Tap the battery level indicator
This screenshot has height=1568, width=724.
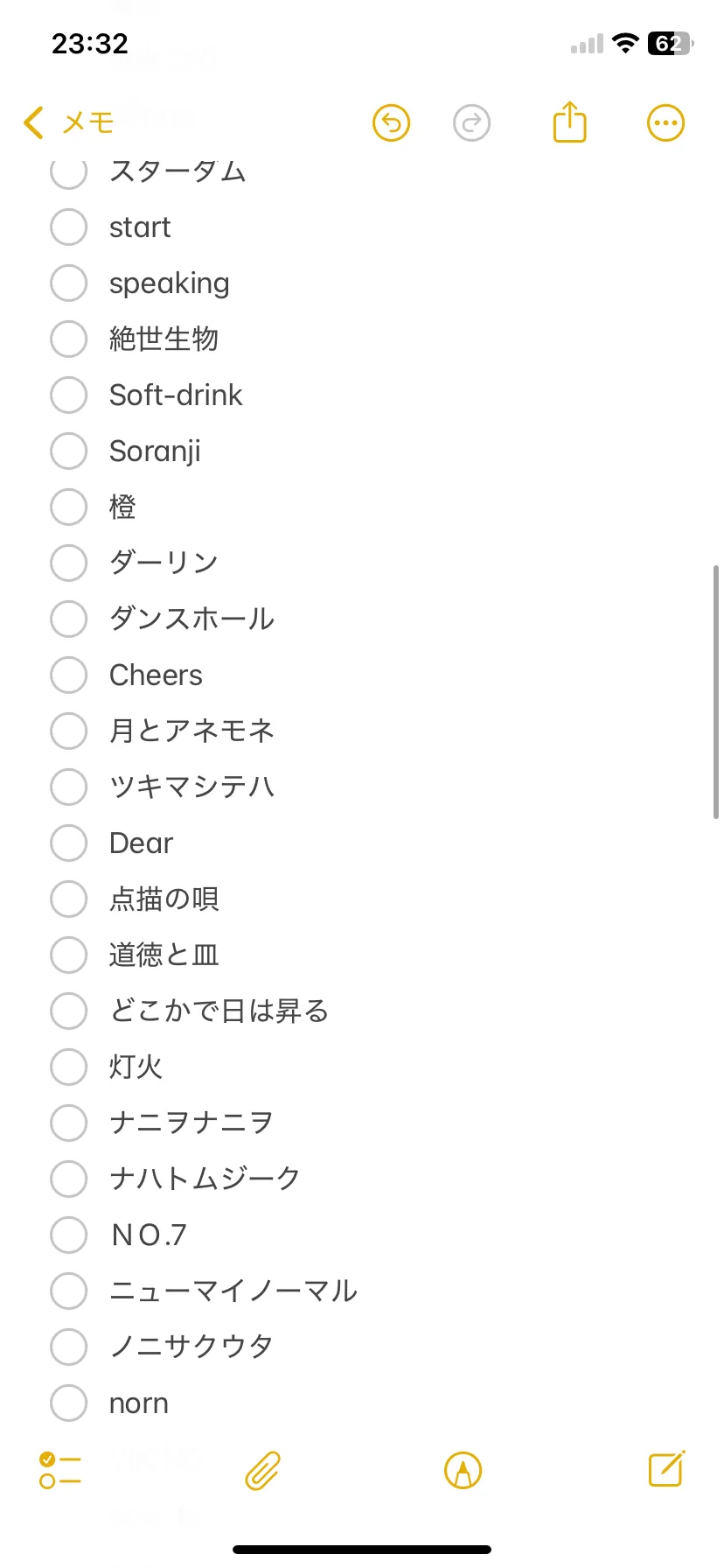670,44
